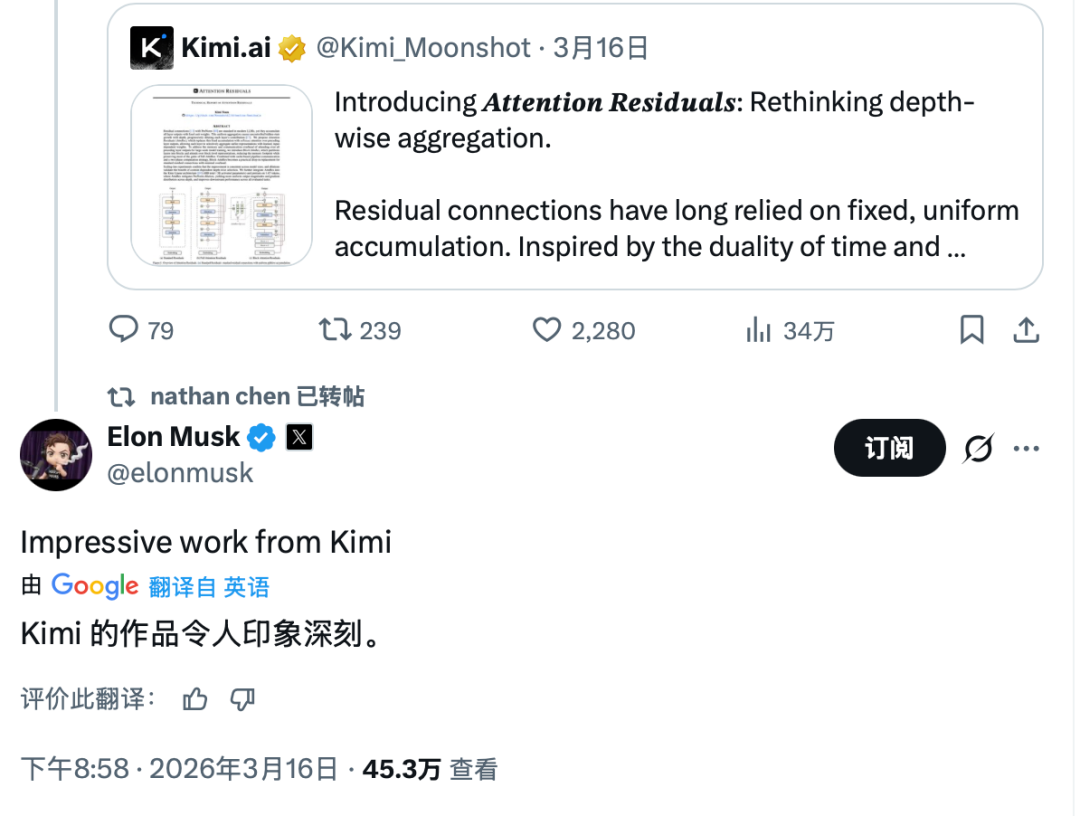Open the @elonmusk handle link
The width and height of the screenshot is (1080, 816).
pyautogui.click(x=180, y=472)
